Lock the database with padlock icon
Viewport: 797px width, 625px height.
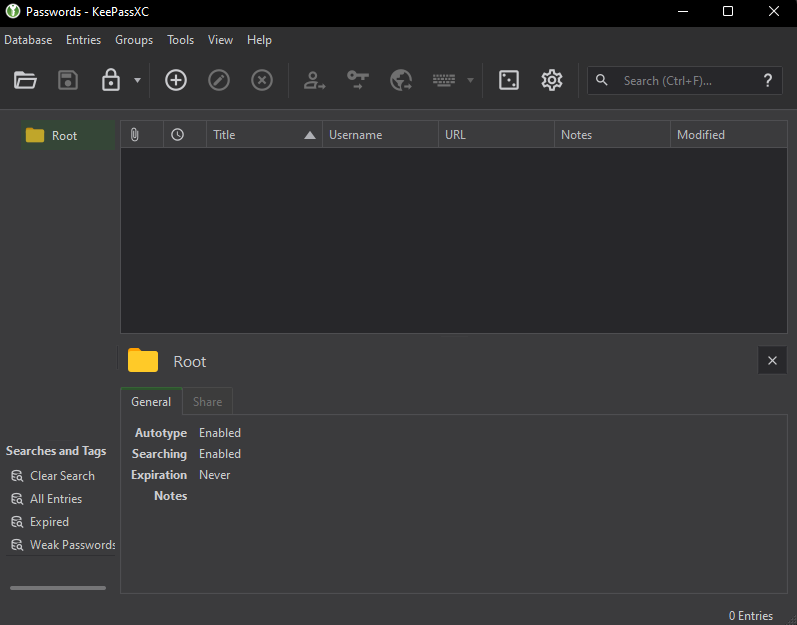click(x=110, y=80)
